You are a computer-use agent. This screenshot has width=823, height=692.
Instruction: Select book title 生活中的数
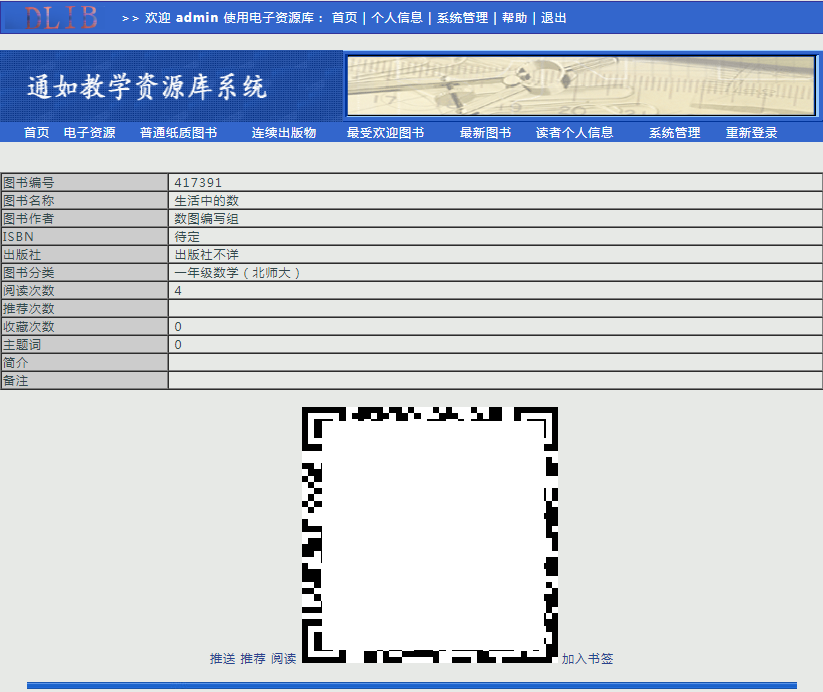tap(206, 201)
